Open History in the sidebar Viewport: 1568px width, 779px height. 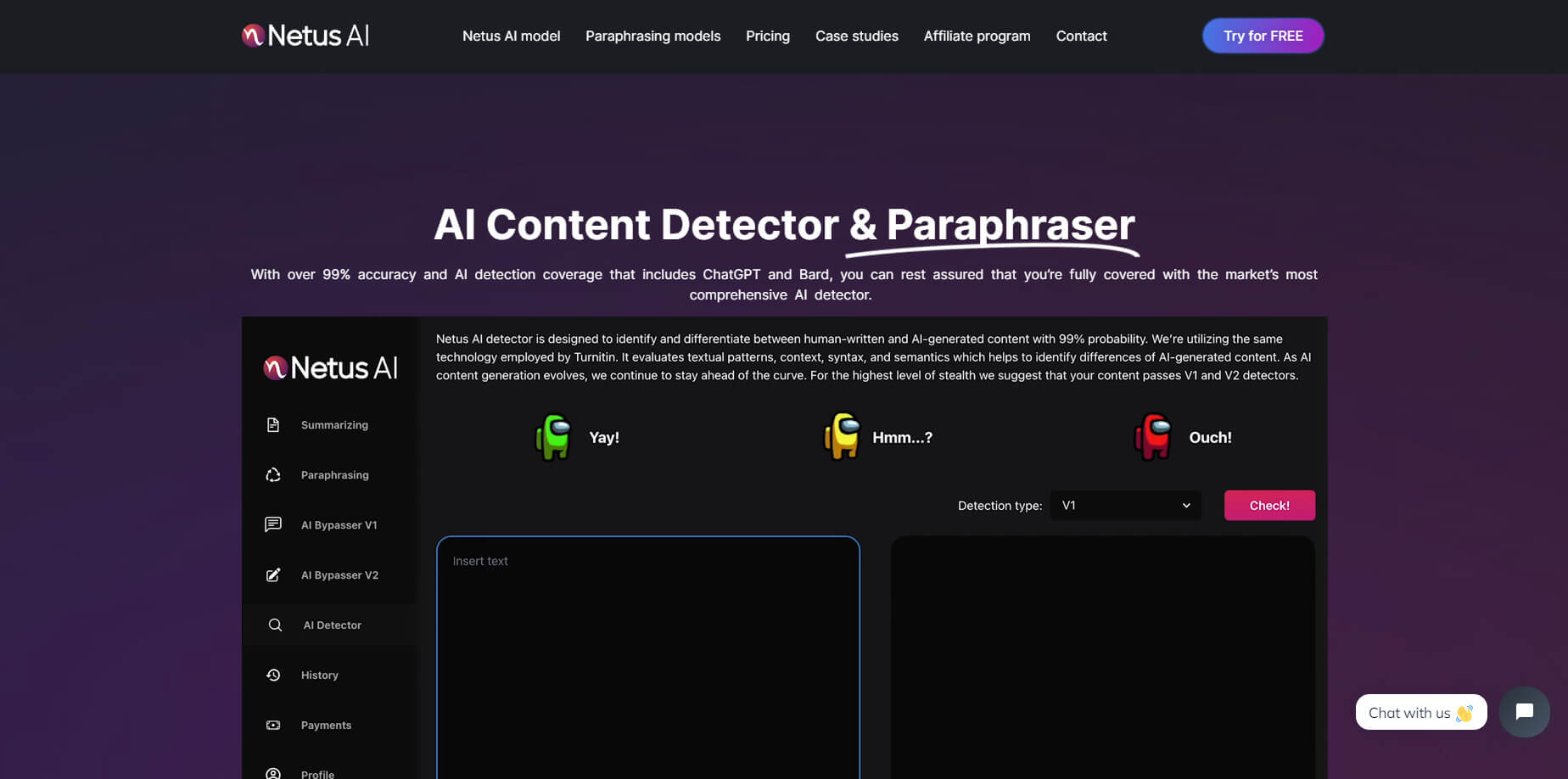[330, 675]
